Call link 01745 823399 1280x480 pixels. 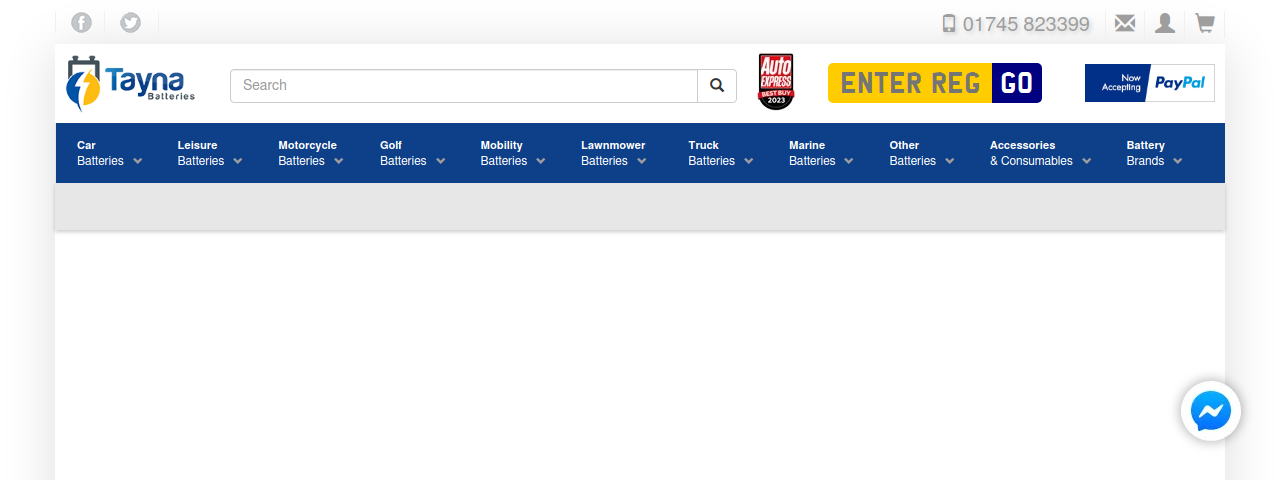point(1026,24)
